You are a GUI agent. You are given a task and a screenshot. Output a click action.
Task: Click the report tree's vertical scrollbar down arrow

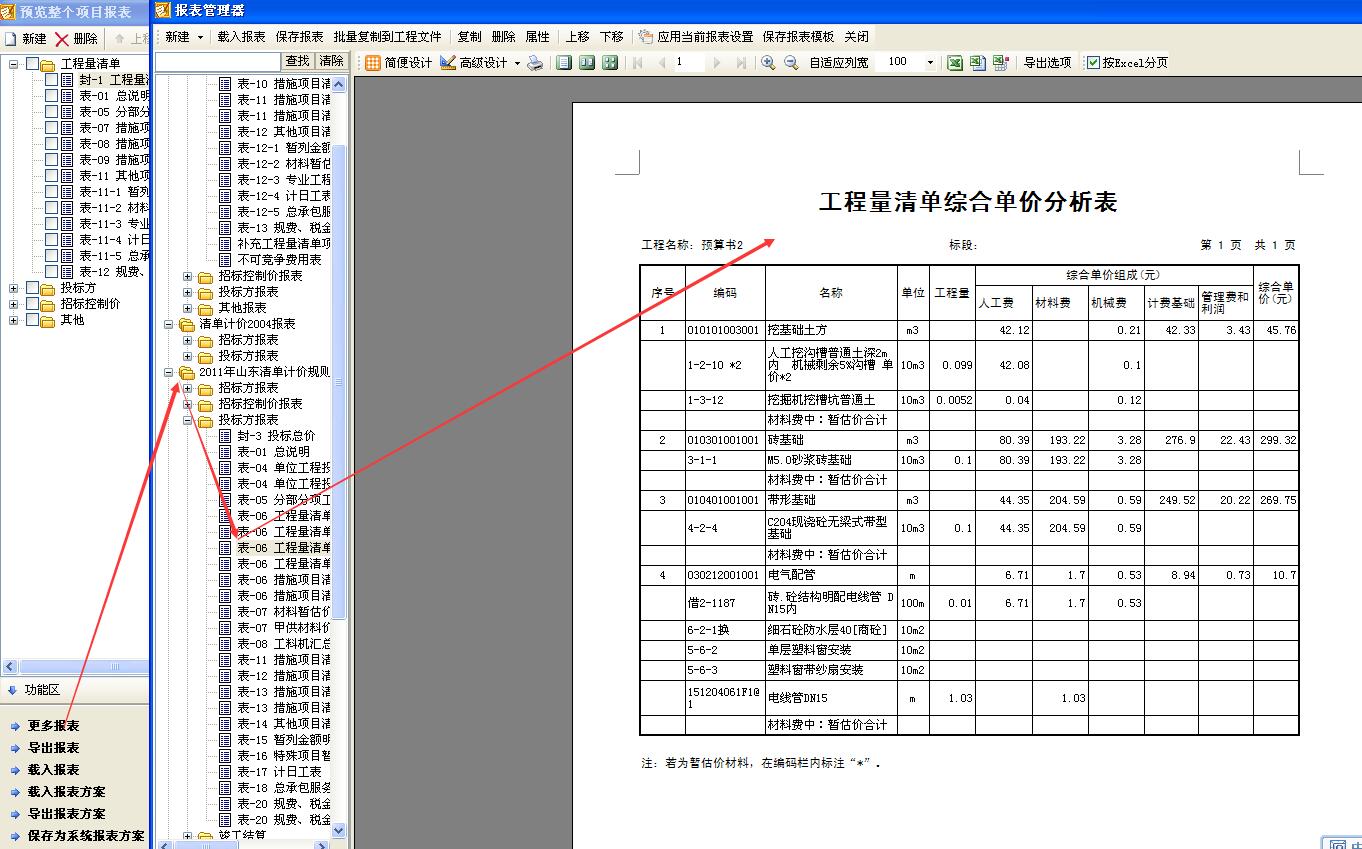tap(338, 830)
